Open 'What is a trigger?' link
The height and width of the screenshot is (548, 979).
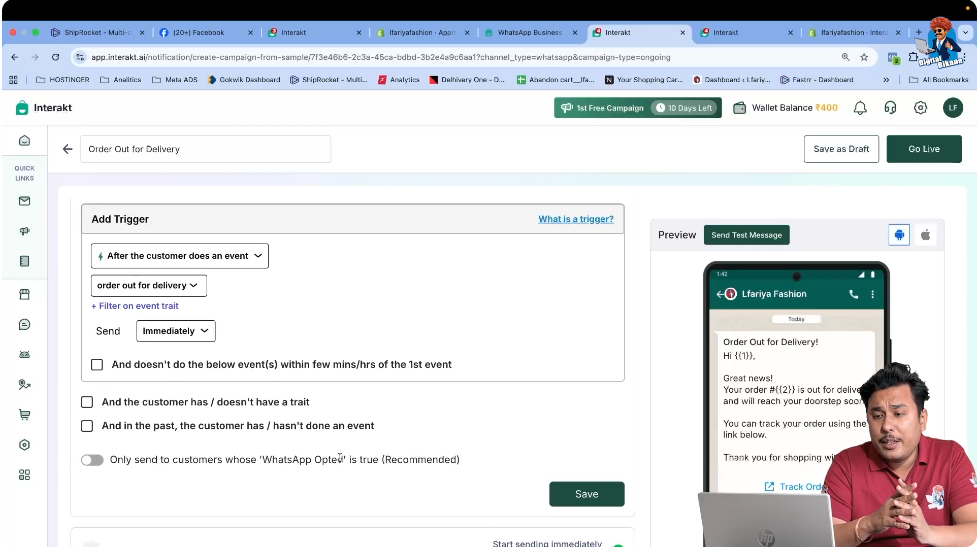pos(576,219)
